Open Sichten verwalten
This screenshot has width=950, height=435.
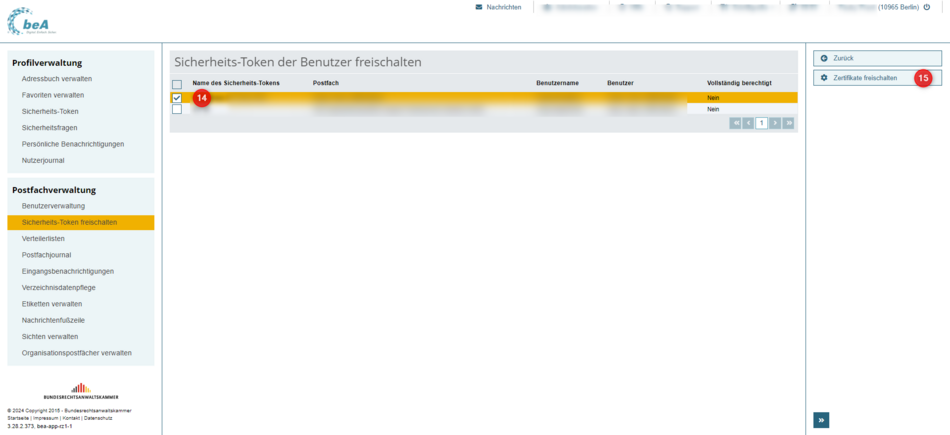coord(50,336)
